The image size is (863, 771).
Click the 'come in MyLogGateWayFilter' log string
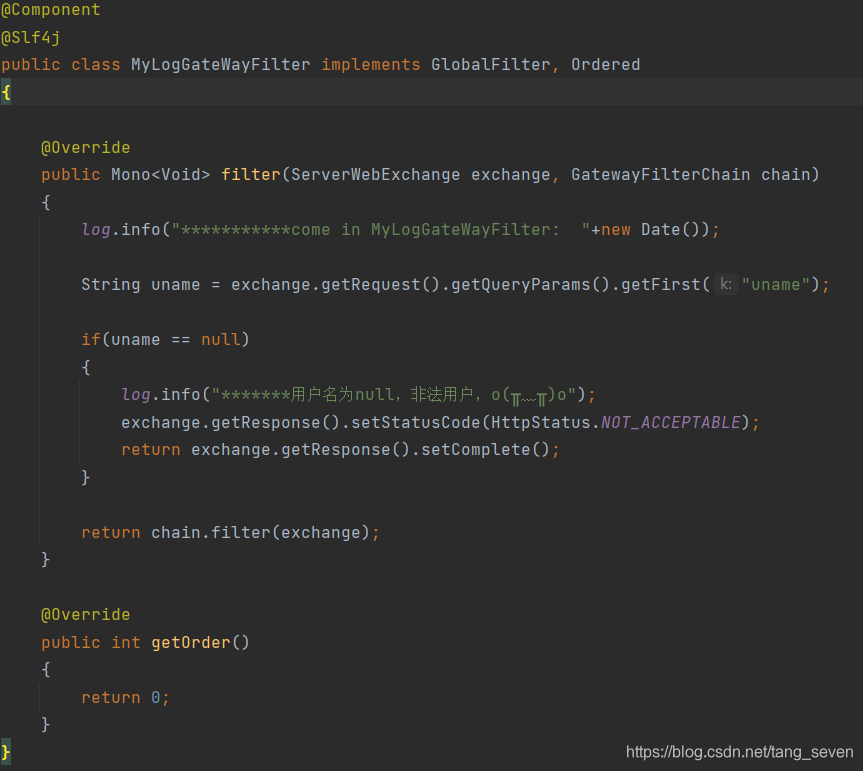381,229
